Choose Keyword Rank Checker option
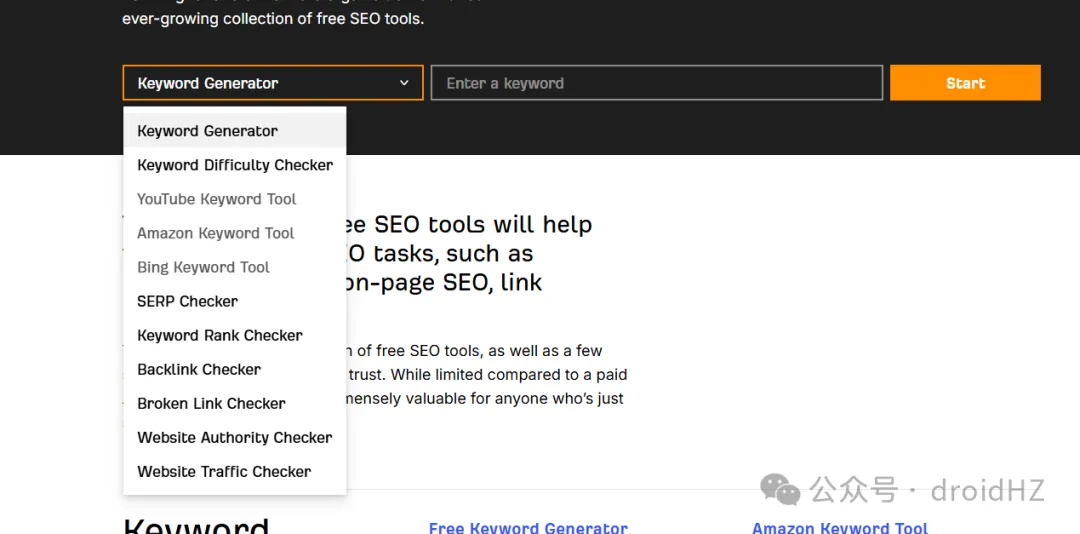1080x534 pixels. coord(220,335)
